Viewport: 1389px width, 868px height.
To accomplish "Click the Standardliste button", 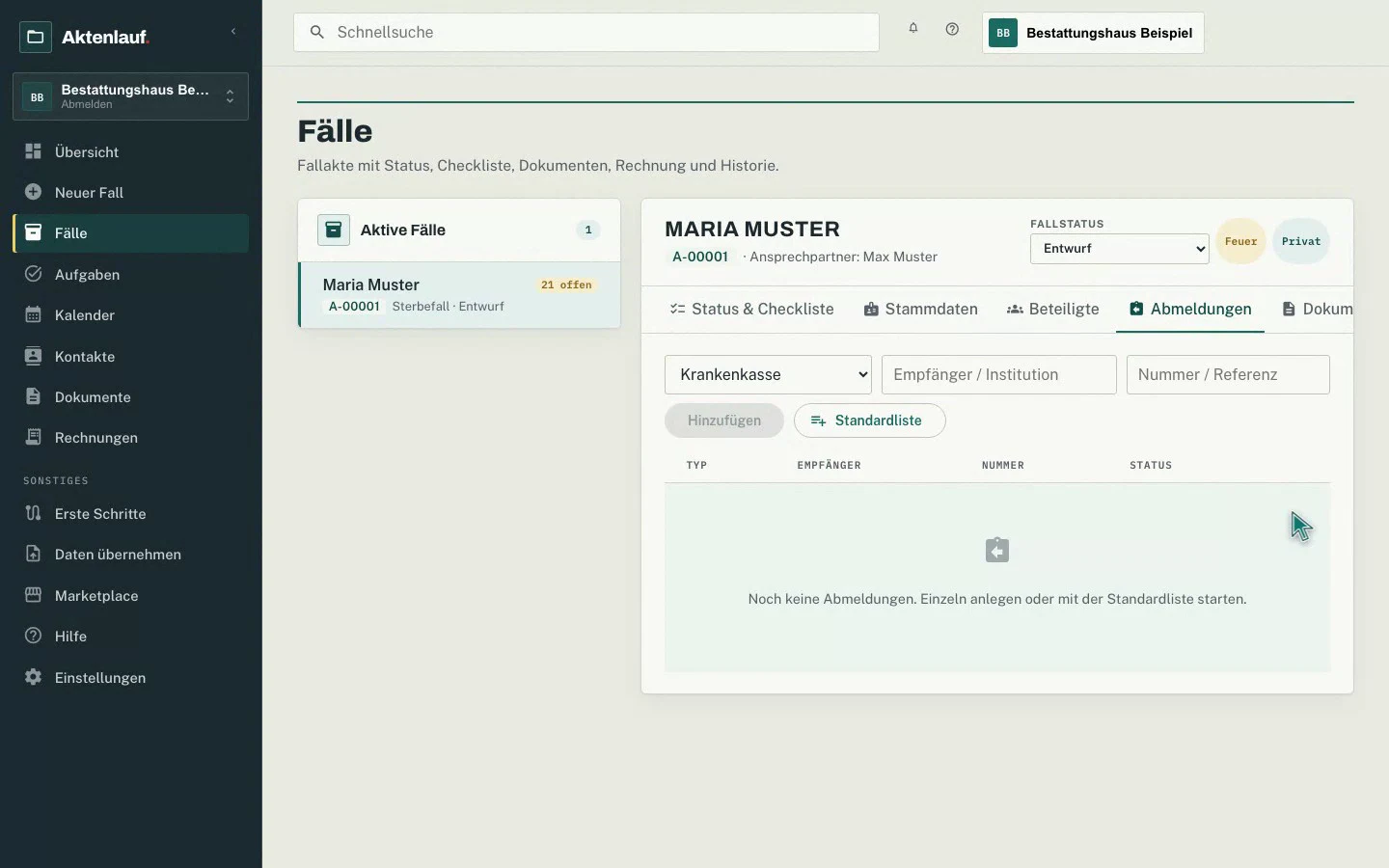I will point(869,420).
